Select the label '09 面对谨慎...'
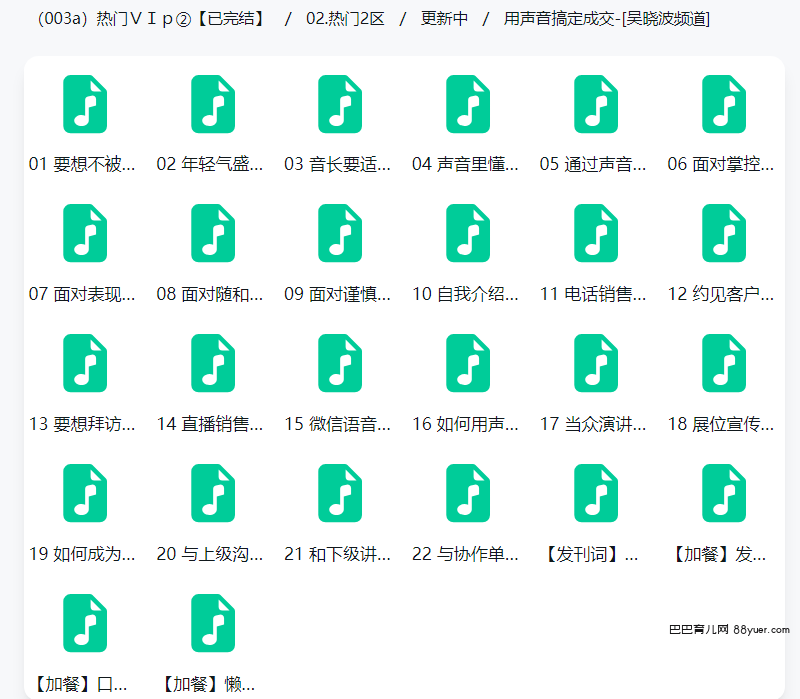Image resolution: width=800 pixels, height=699 pixels. 337,294
